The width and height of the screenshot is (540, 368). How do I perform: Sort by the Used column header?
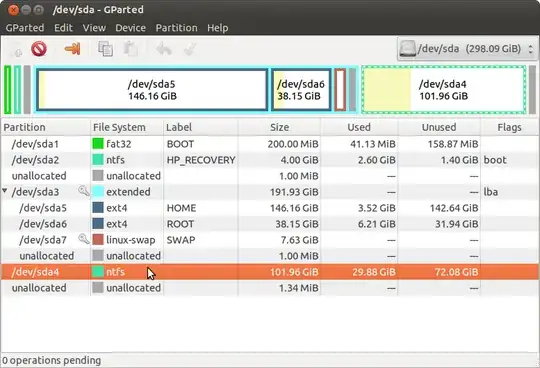(x=359, y=127)
